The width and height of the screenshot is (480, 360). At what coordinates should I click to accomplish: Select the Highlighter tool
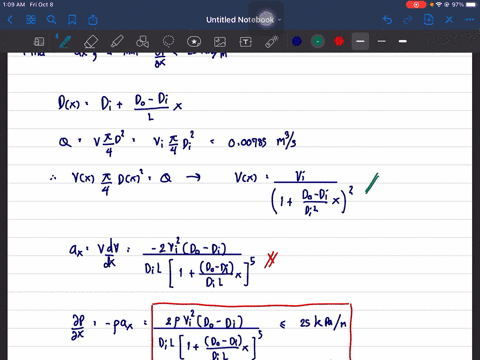117,42
